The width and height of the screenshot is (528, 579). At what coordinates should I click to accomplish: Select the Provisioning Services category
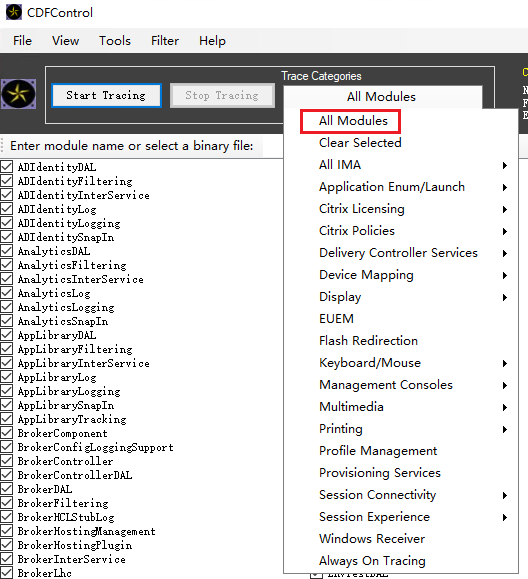click(380, 473)
